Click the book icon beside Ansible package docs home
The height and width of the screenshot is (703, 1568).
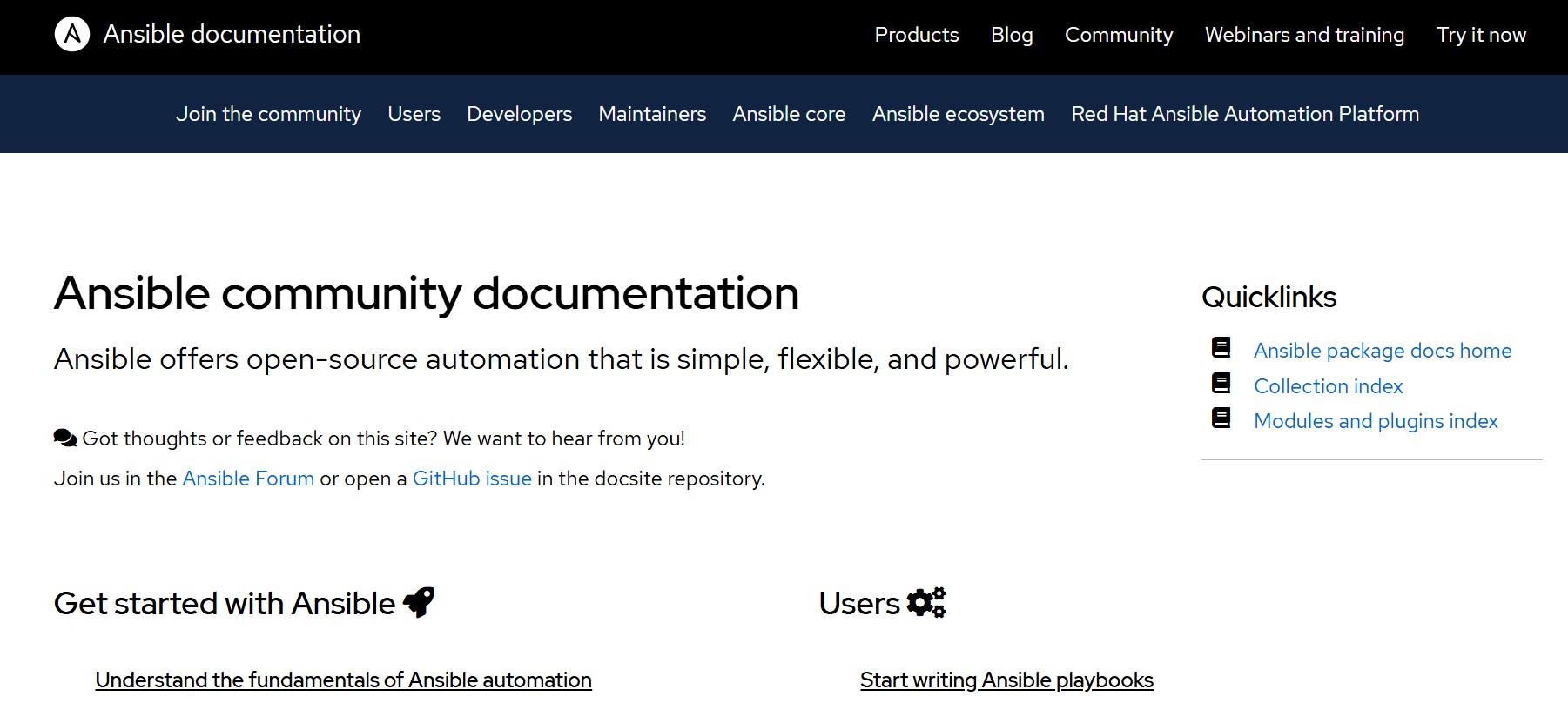point(1221,348)
